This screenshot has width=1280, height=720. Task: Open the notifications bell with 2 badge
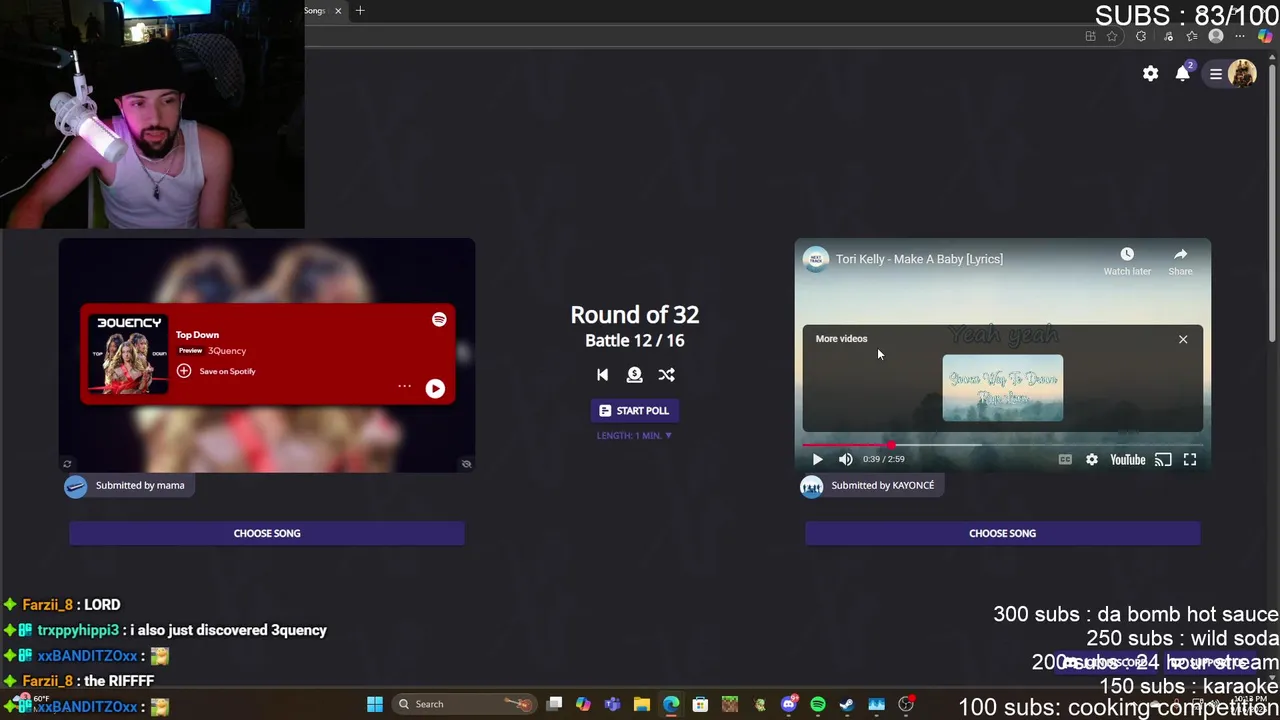click(1184, 72)
